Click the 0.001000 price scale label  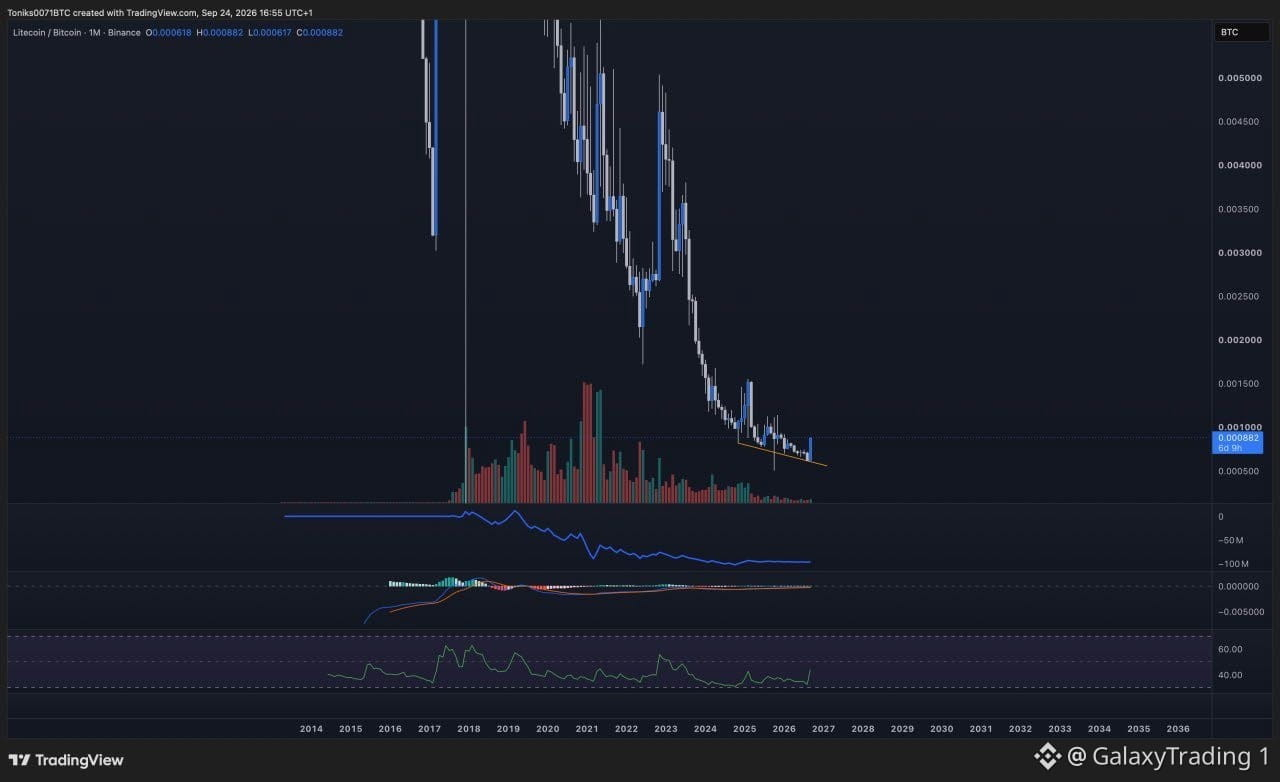click(1239, 427)
